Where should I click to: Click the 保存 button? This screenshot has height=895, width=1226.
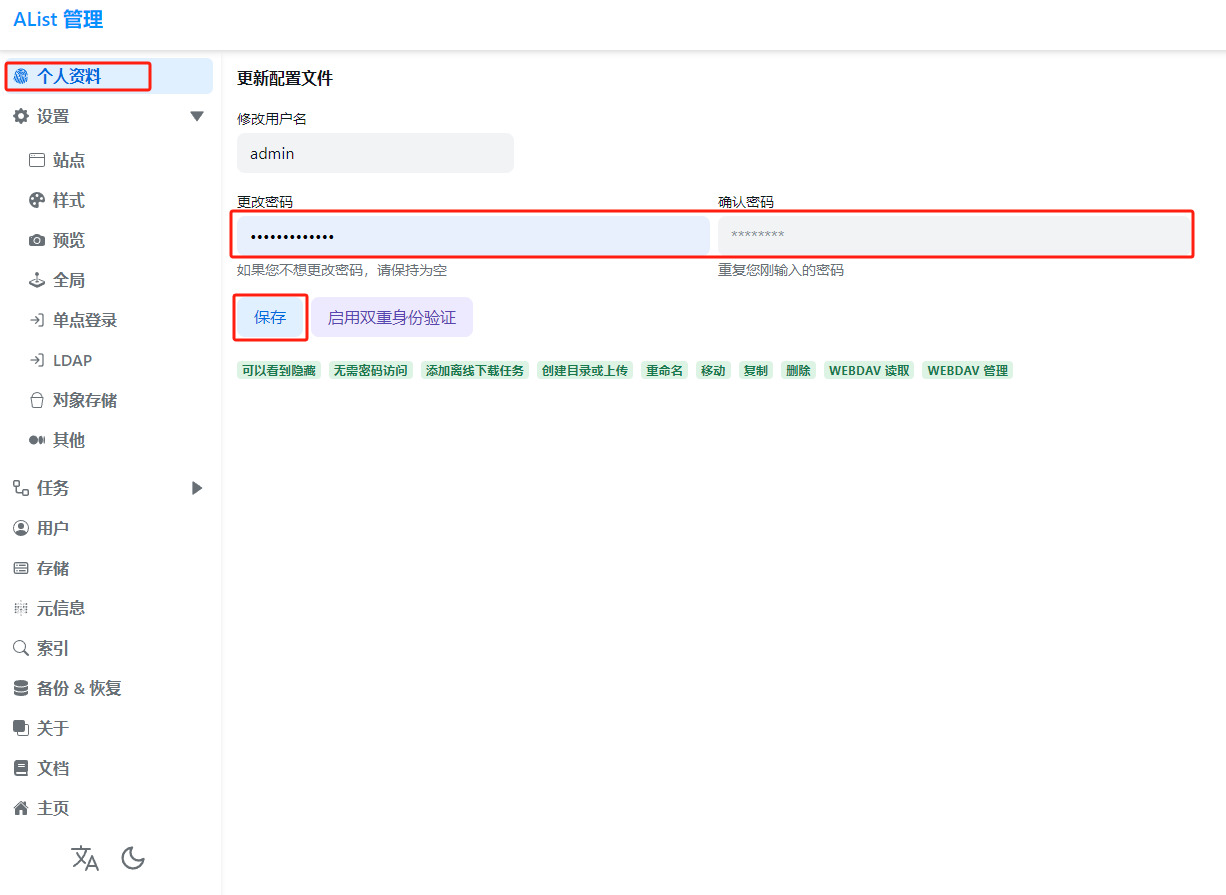270,317
